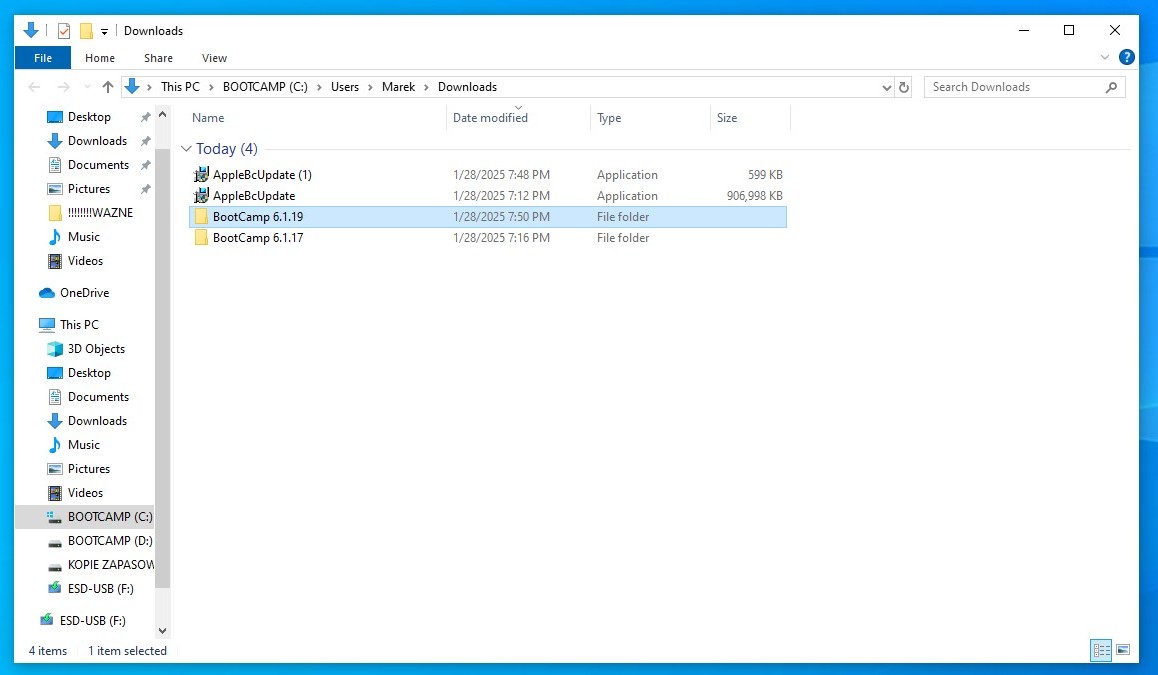Click the 1/28/2025 7:16 PM date cell
Screen dimensions: 1158x675
tap(501, 238)
